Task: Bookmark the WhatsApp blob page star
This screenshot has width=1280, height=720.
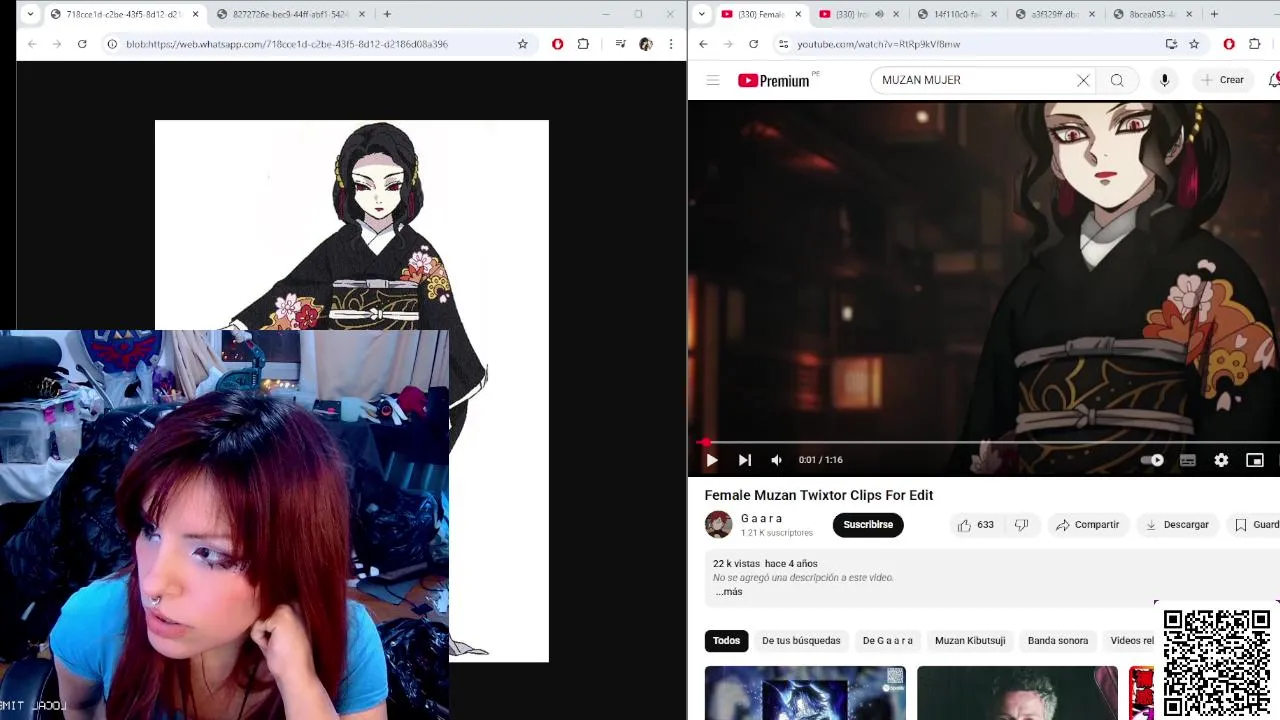Action: pyautogui.click(x=522, y=44)
